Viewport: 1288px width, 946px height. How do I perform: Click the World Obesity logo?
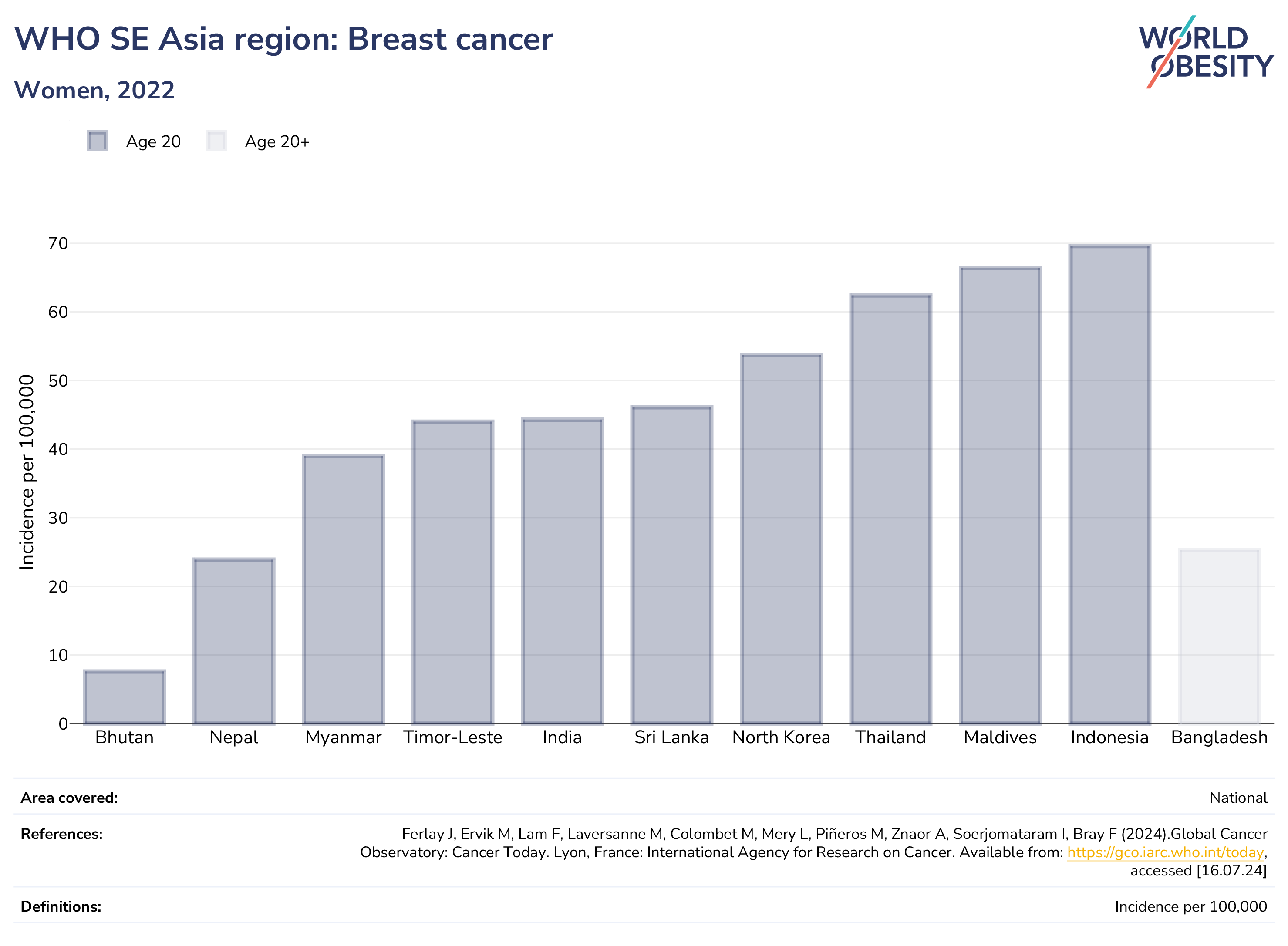pyautogui.click(x=1206, y=52)
